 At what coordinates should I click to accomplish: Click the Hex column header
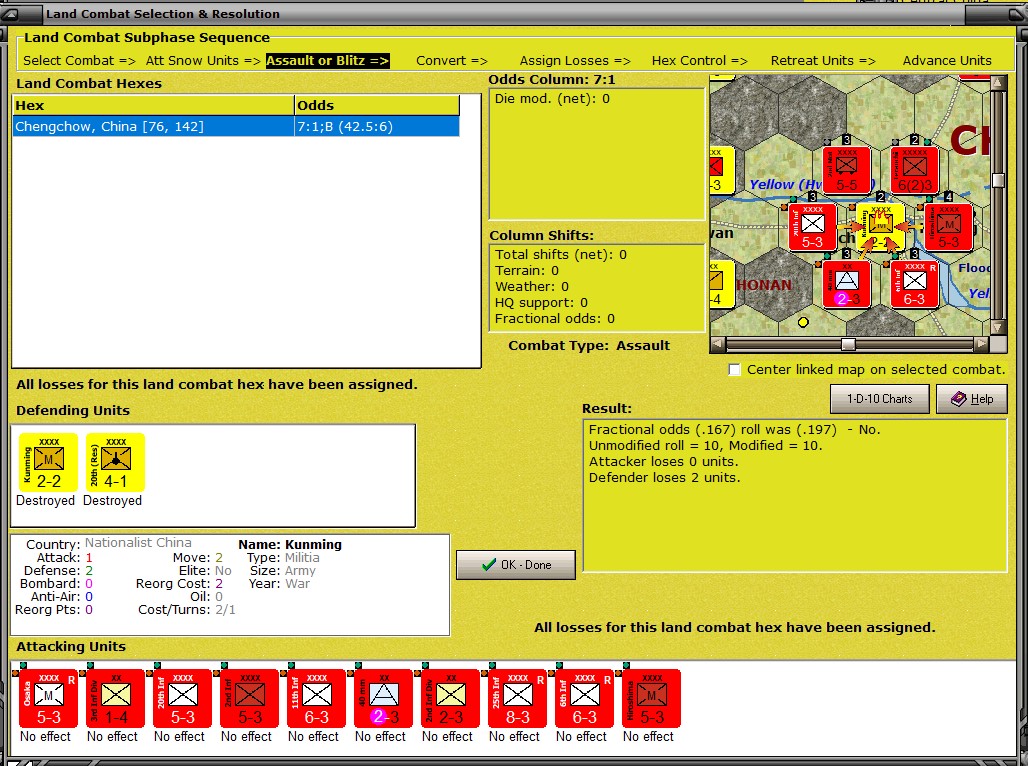pyautogui.click(x=153, y=106)
